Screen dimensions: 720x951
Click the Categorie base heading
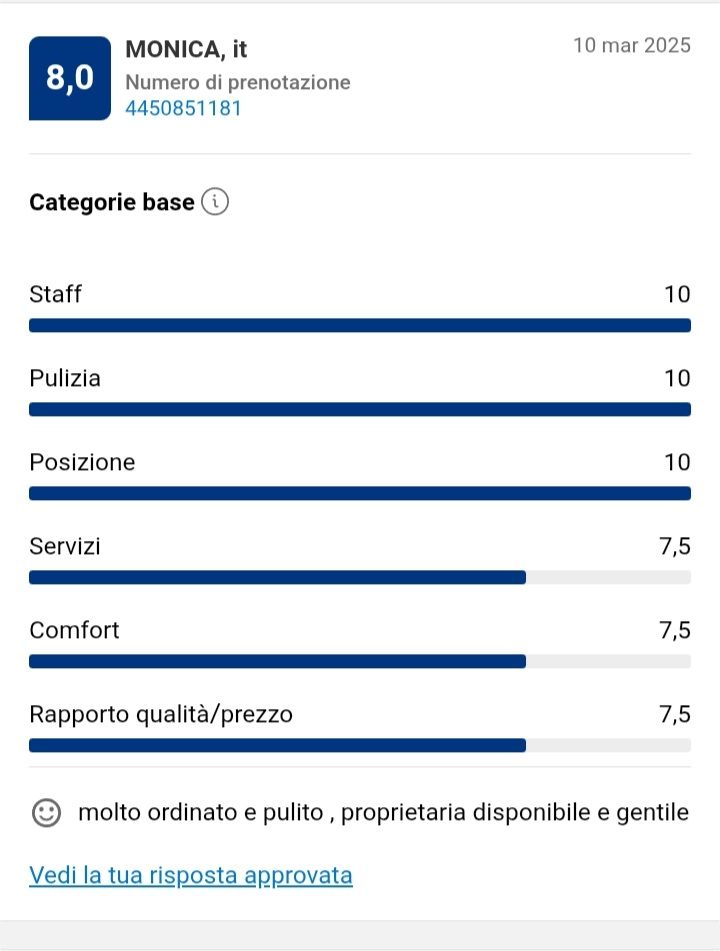click(112, 202)
